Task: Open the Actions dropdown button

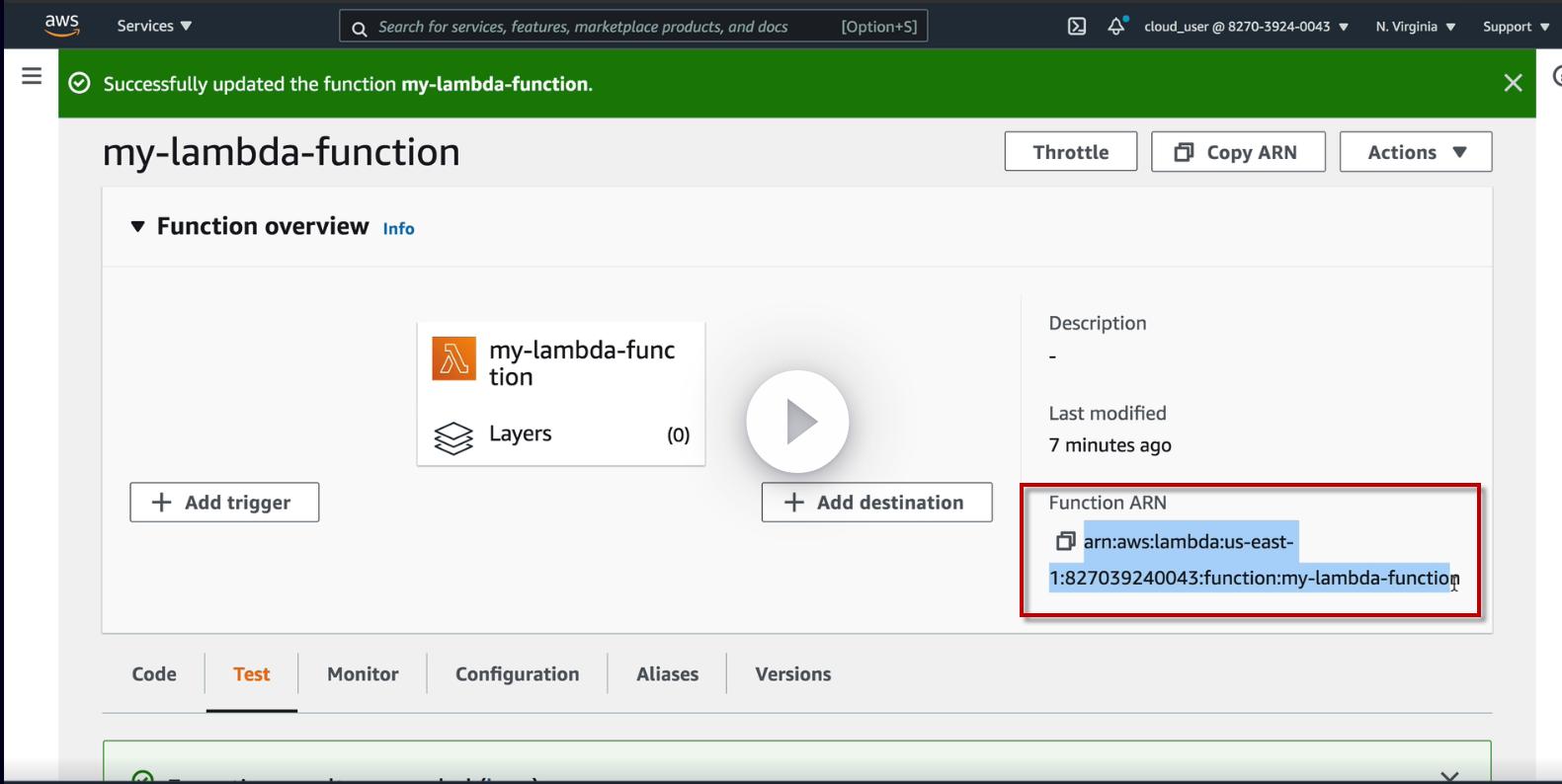Action: [x=1416, y=152]
